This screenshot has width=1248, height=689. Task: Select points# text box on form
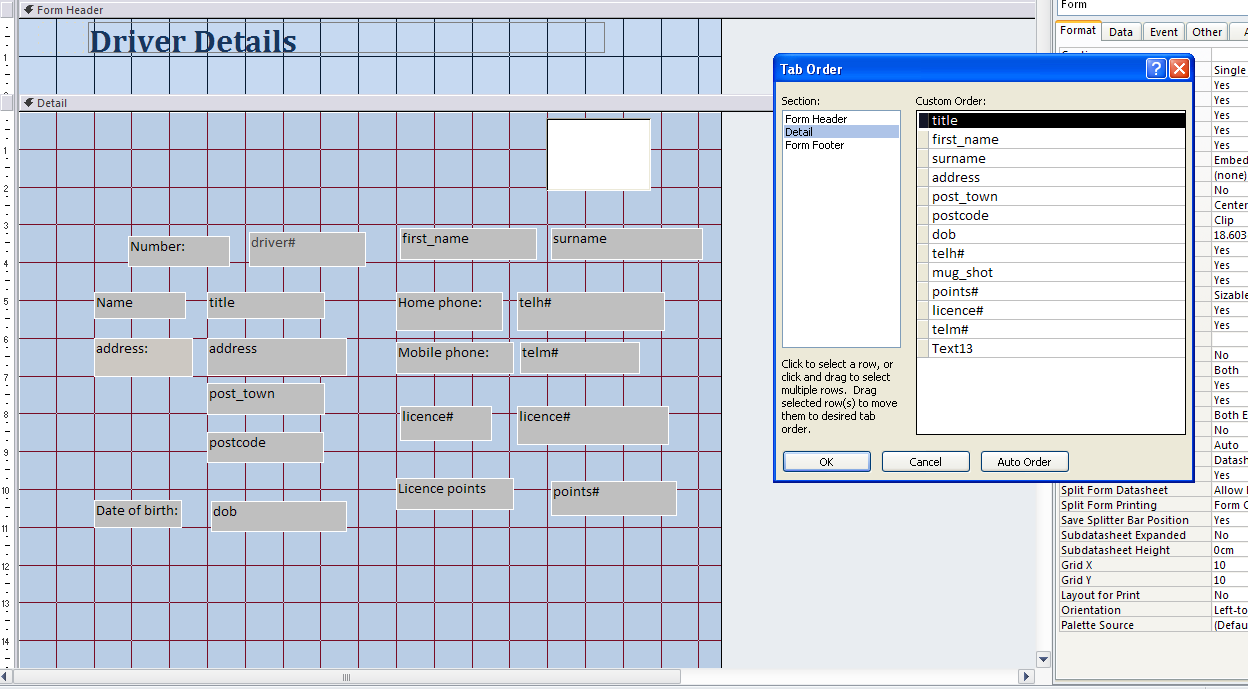[614, 498]
